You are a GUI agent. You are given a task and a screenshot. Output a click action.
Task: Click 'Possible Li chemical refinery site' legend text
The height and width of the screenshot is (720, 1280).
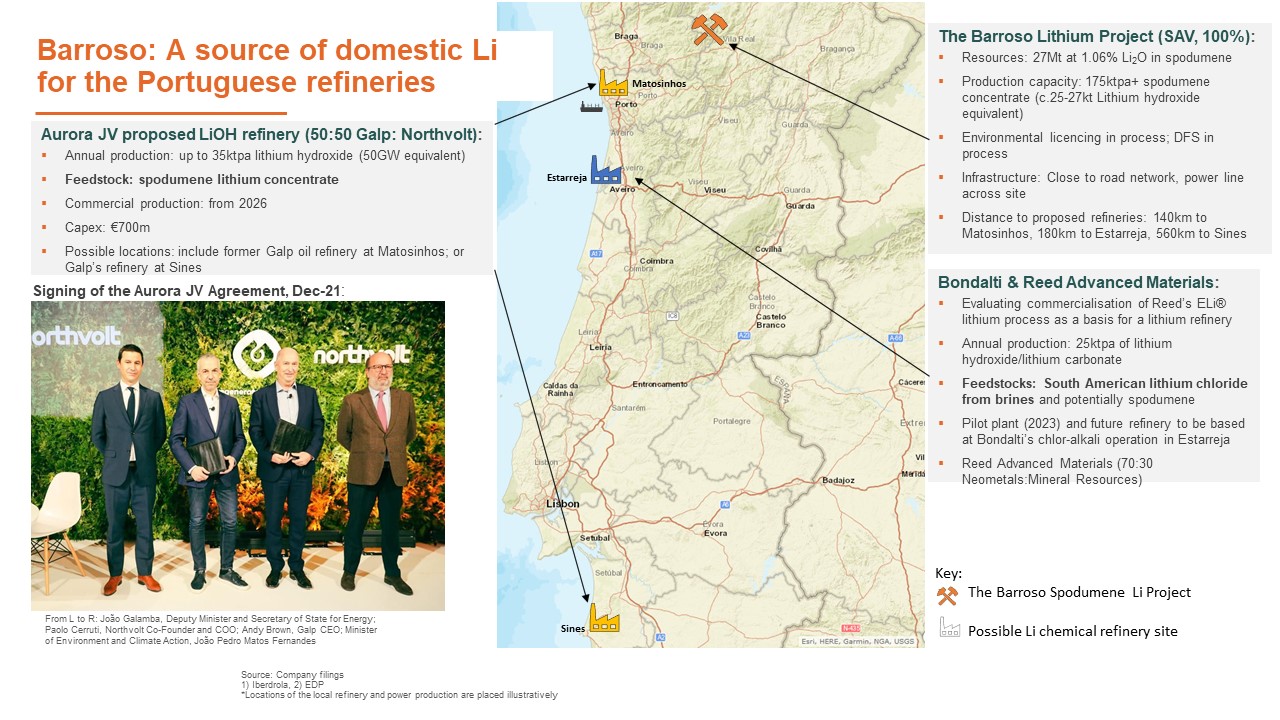[1072, 630]
